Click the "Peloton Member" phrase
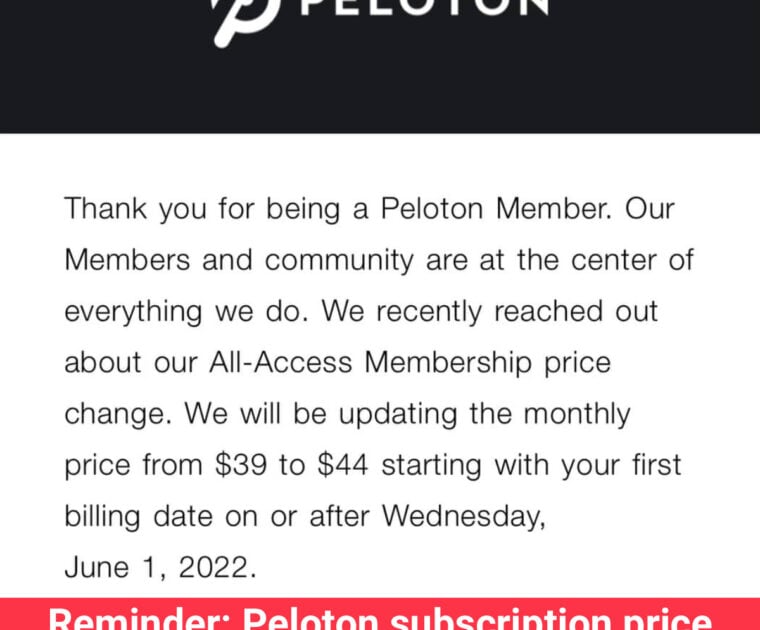Screen dimensions: 760x630 496,209
